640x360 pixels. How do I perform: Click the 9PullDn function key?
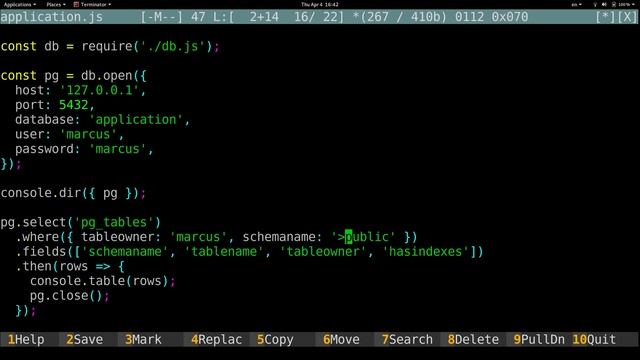pos(539,340)
